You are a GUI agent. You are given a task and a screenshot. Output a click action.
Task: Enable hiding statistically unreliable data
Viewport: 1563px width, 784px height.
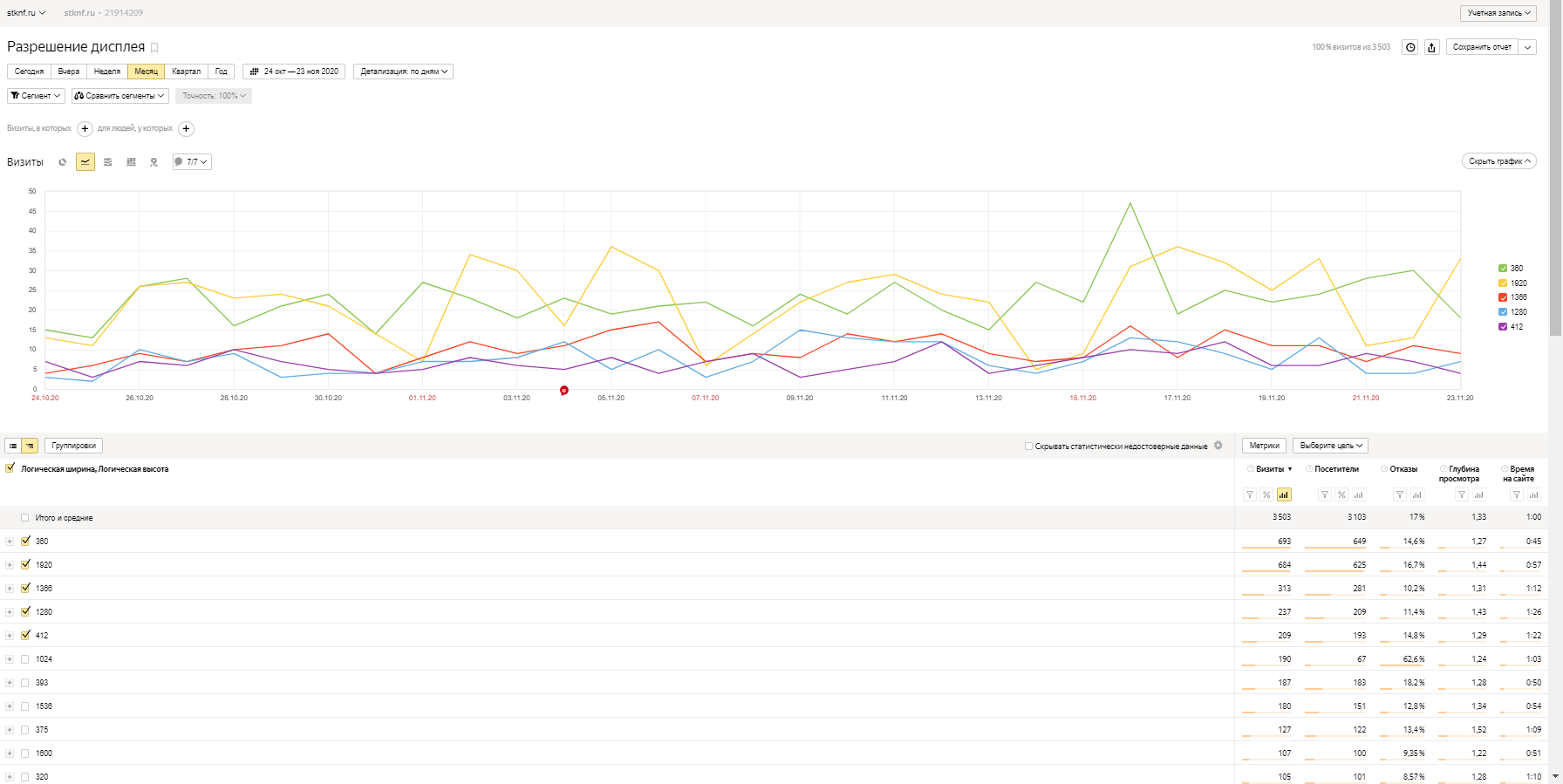(1029, 446)
